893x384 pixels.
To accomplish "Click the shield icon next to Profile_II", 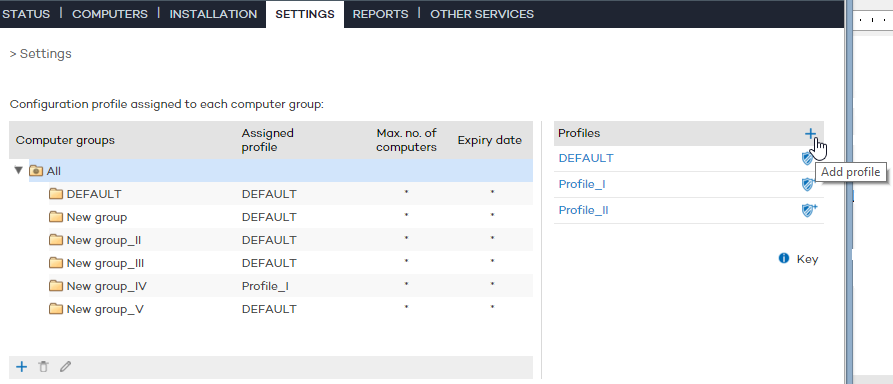I will pos(809,210).
